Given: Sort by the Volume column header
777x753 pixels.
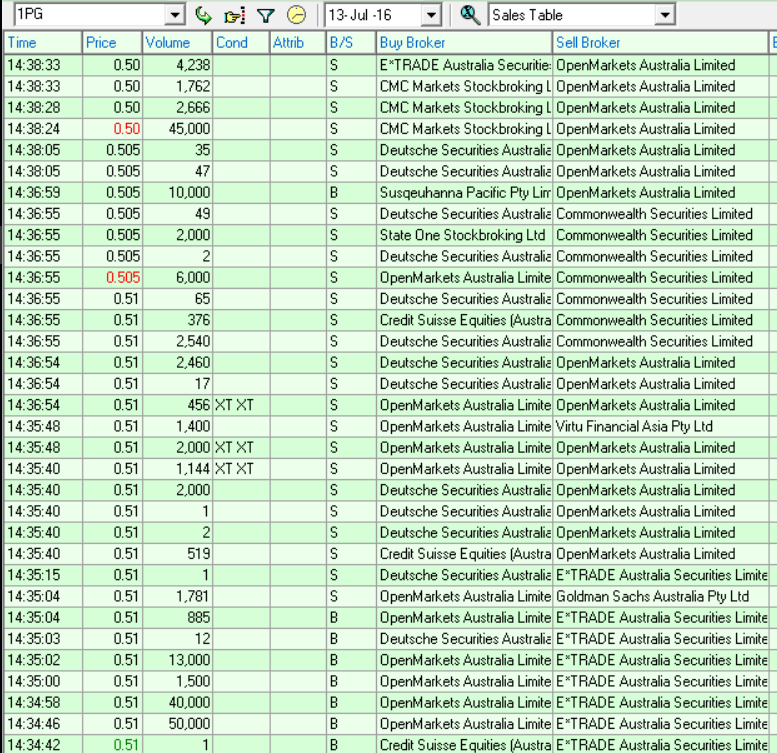Looking at the screenshot, I should click(x=177, y=43).
